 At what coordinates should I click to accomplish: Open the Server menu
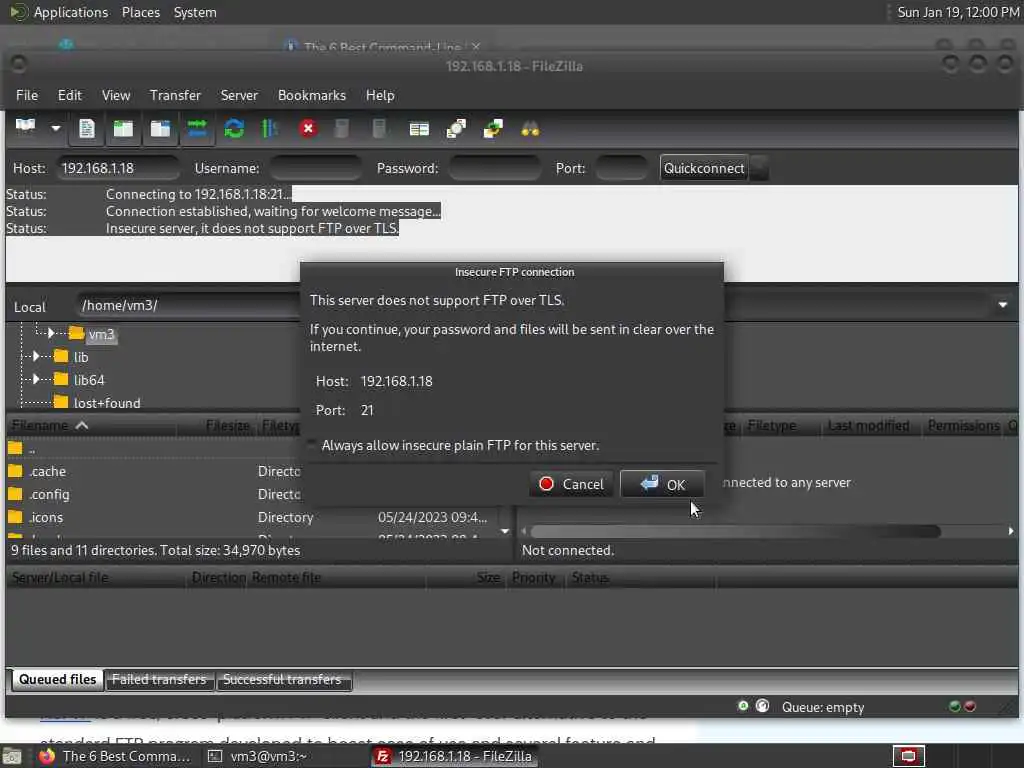[x=239, y=95]
